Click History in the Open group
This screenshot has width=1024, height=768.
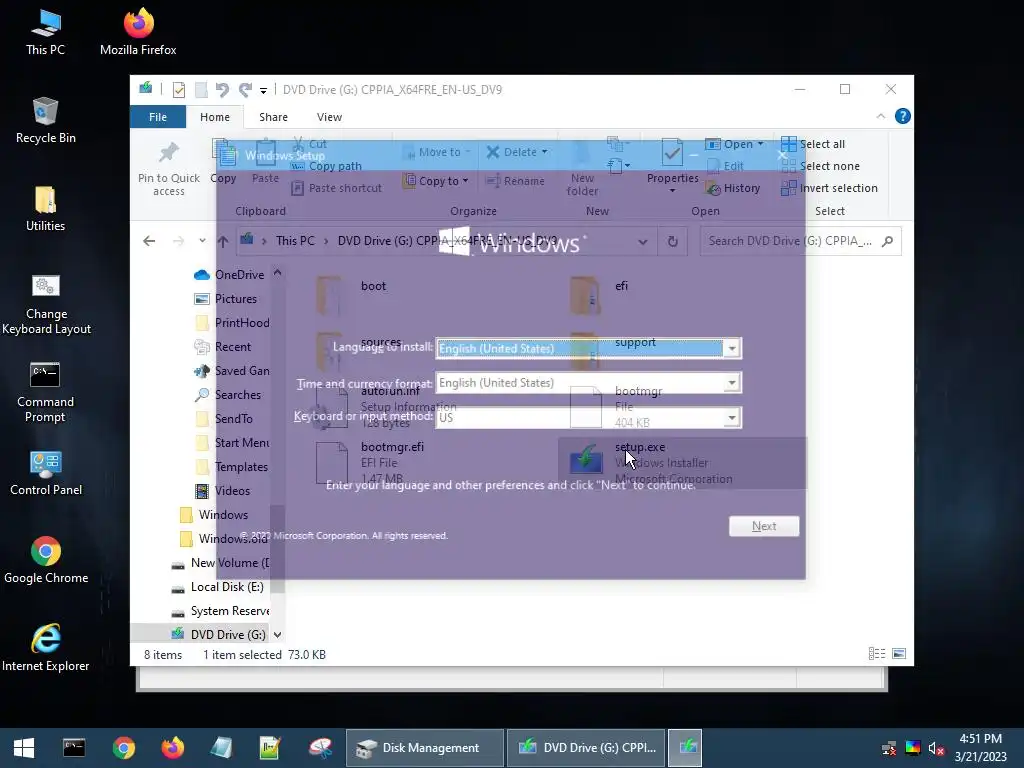tap(733, 188)
